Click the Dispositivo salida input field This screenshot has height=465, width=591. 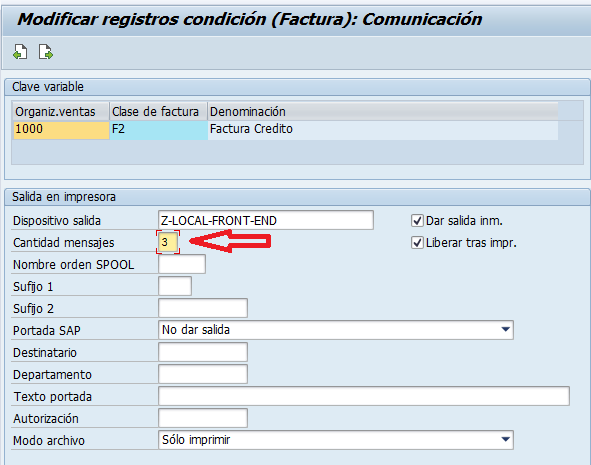coord(266,220)
